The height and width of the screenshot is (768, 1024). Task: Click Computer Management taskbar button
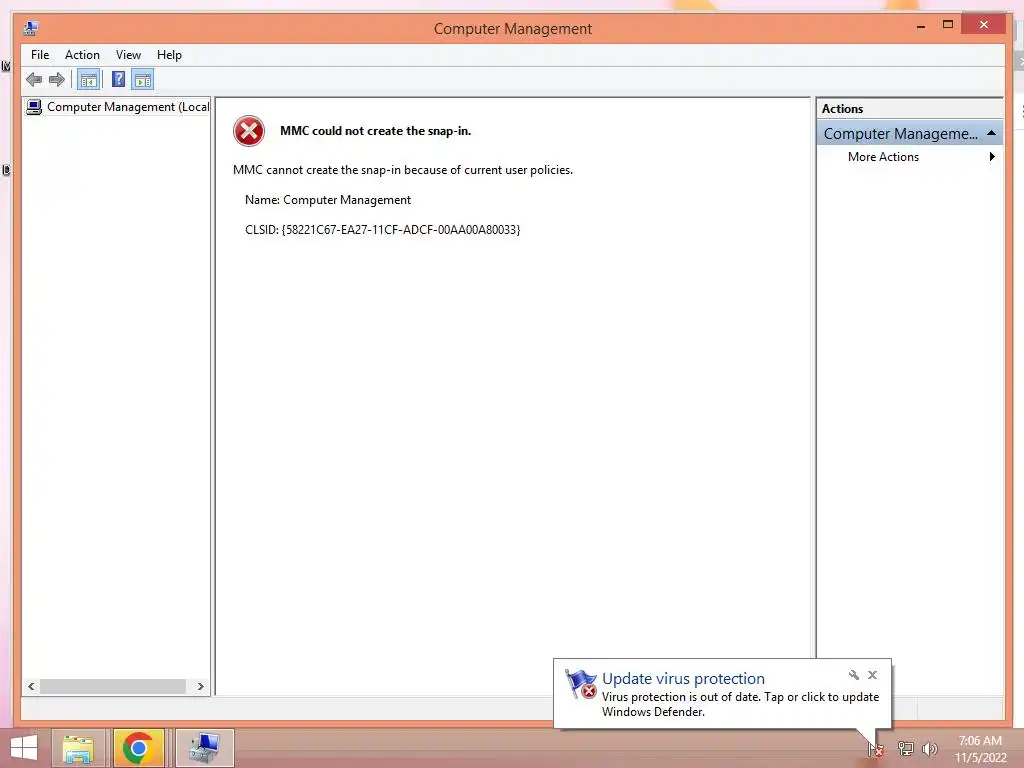[x=204, y=748]
